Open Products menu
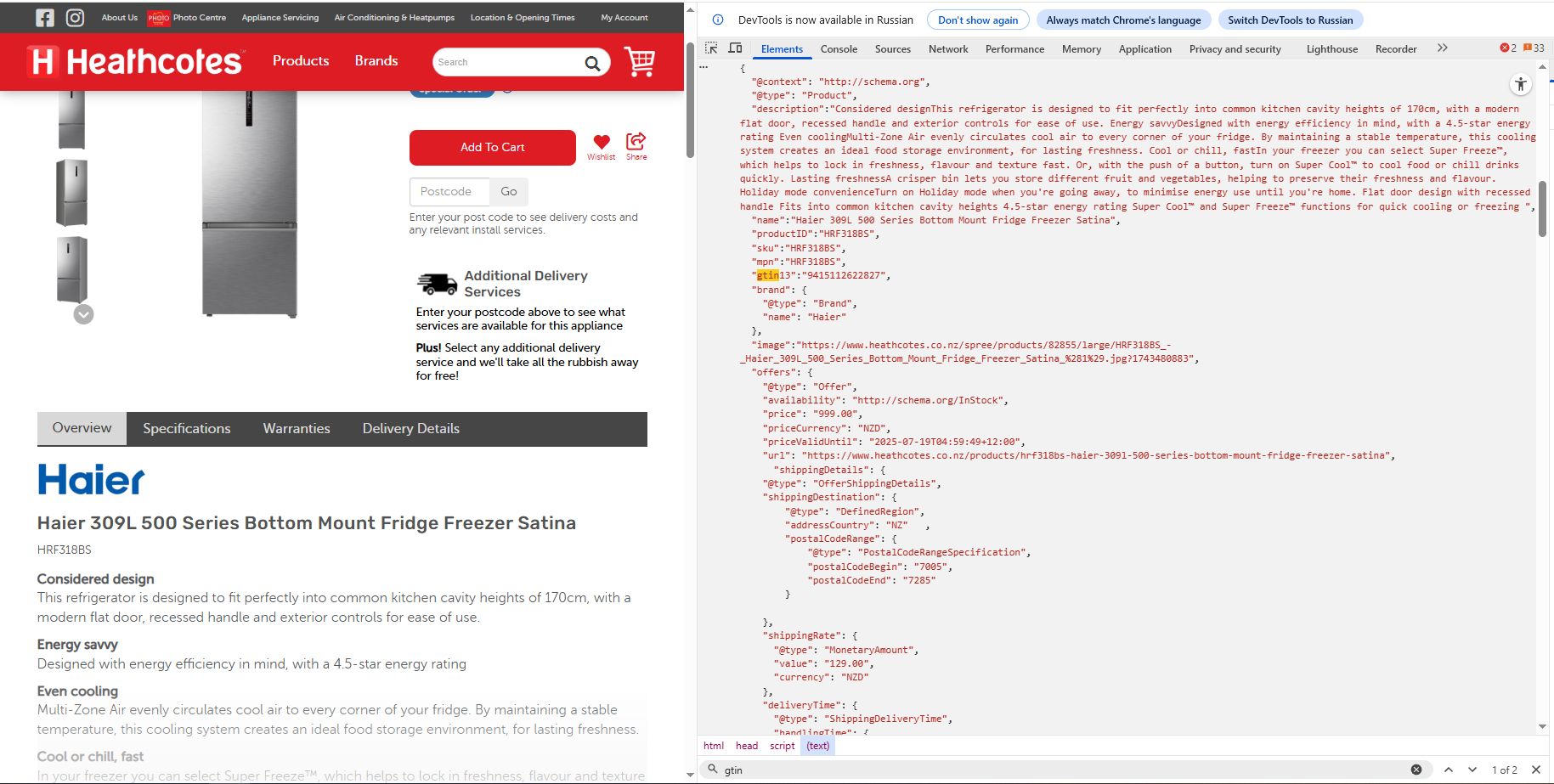 pos(301,61)
